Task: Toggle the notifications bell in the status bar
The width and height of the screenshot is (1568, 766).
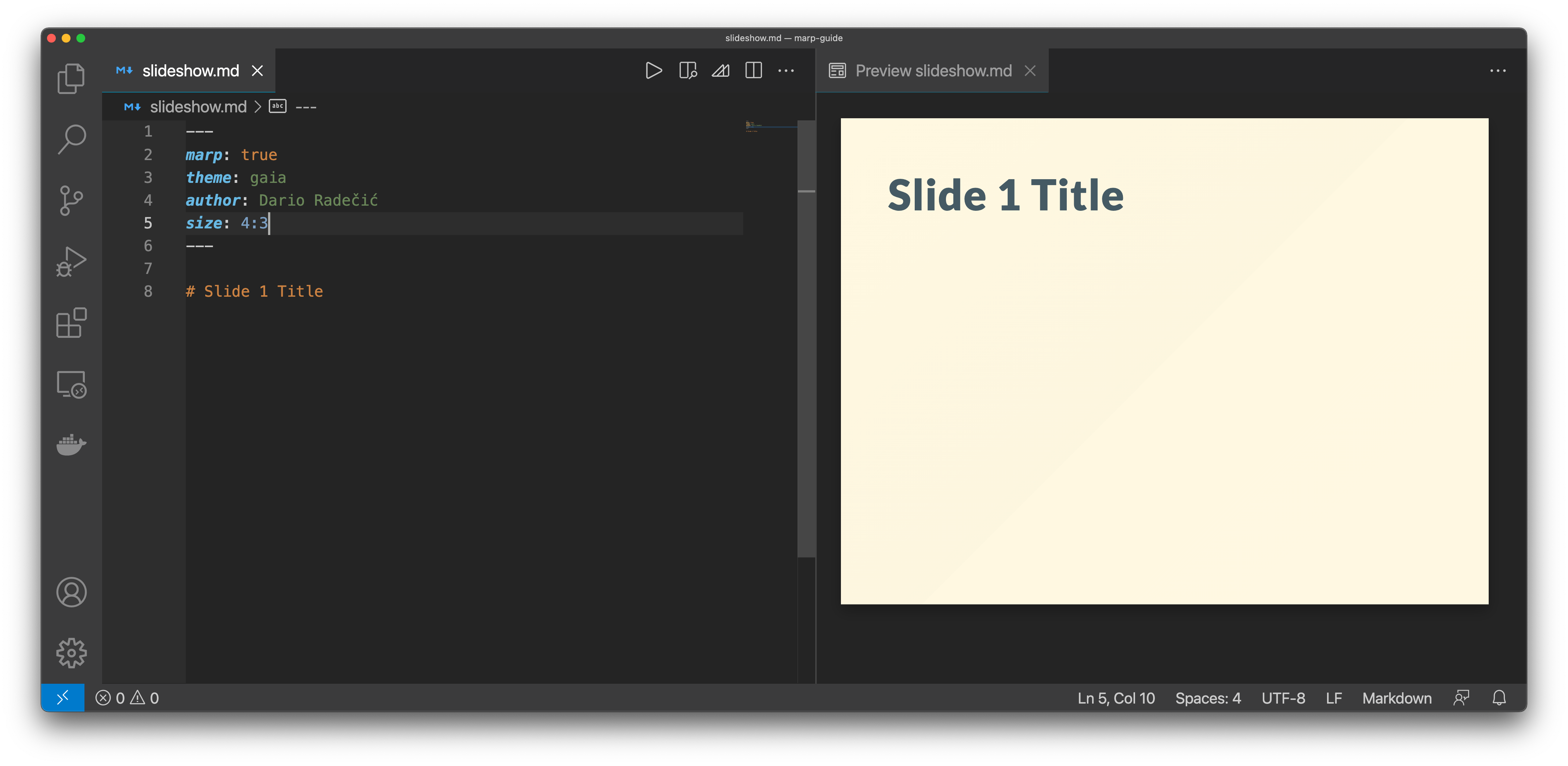Action: point(1499,698)
